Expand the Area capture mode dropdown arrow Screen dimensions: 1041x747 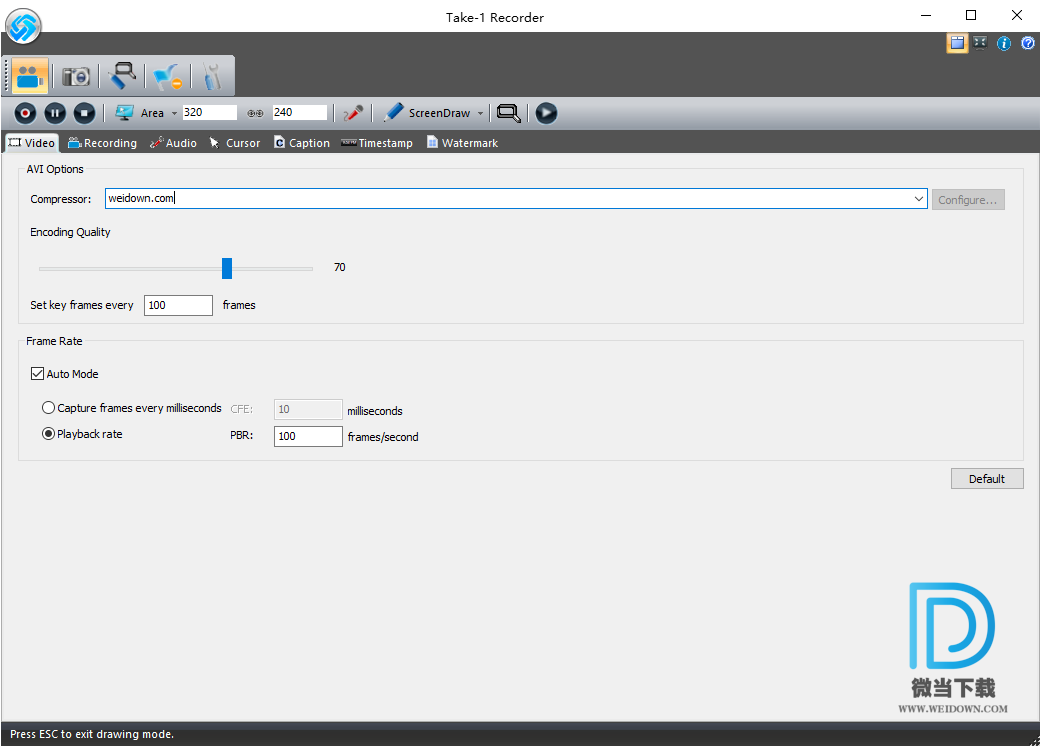175,114
